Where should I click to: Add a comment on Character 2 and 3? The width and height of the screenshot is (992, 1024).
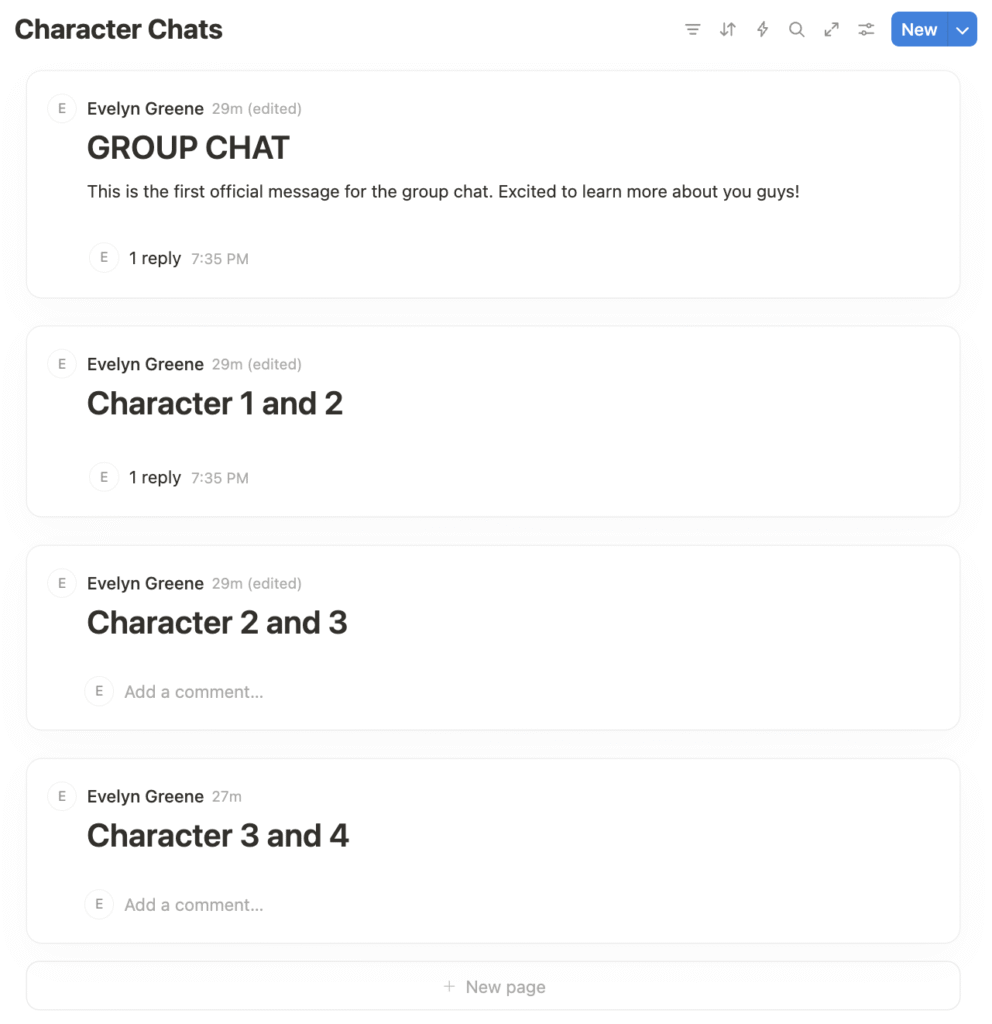[194, 692]
